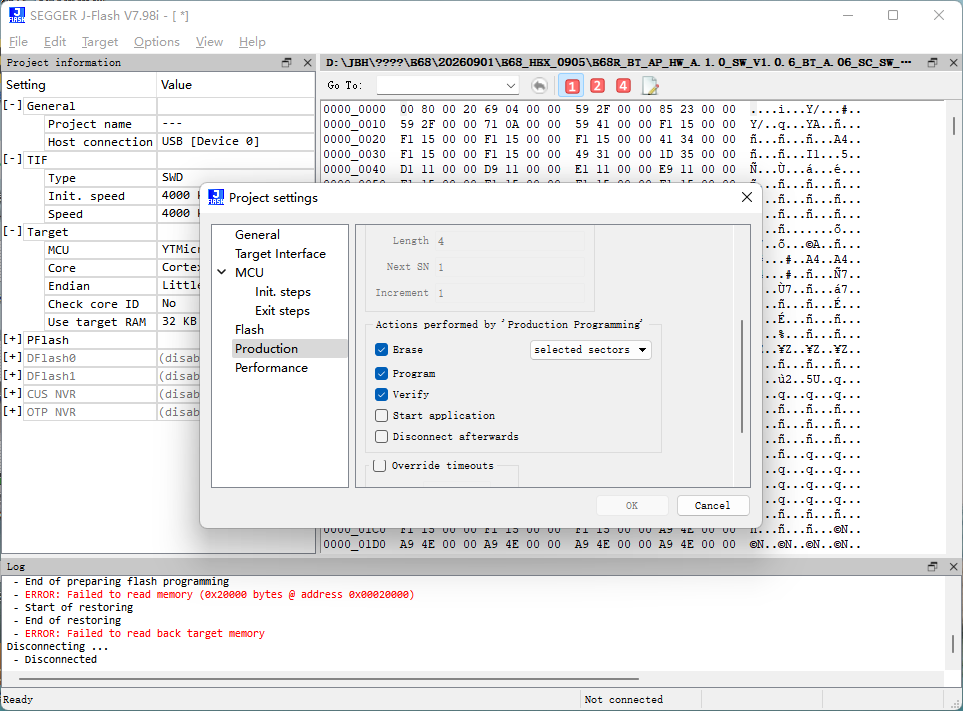The image size is (963, 711).
Task: Click the OK button in Project settings
Action: point(632,505)
